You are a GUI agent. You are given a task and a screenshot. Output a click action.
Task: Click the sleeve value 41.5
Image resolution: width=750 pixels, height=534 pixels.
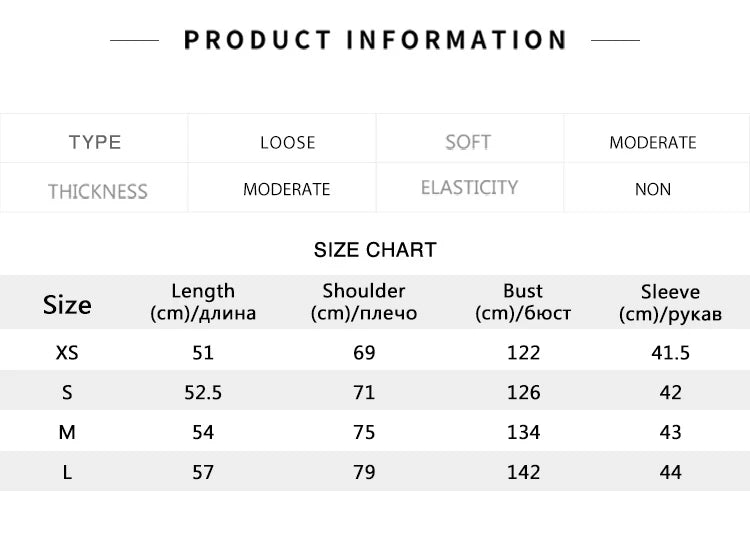click(x=670, y=352)
